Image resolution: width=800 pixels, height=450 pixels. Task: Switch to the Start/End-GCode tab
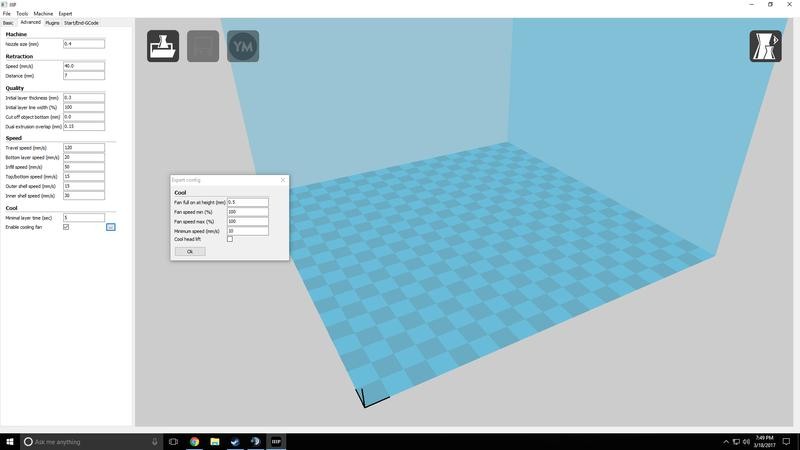[x=81, y=22]
